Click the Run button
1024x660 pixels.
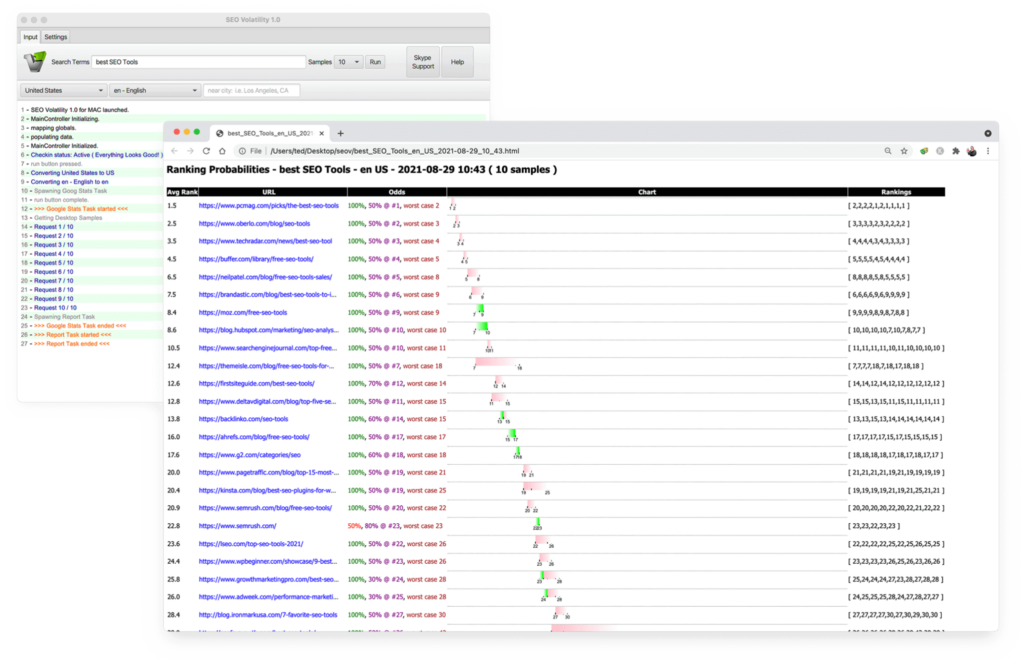pyautogui.click(x=375, y=62)
